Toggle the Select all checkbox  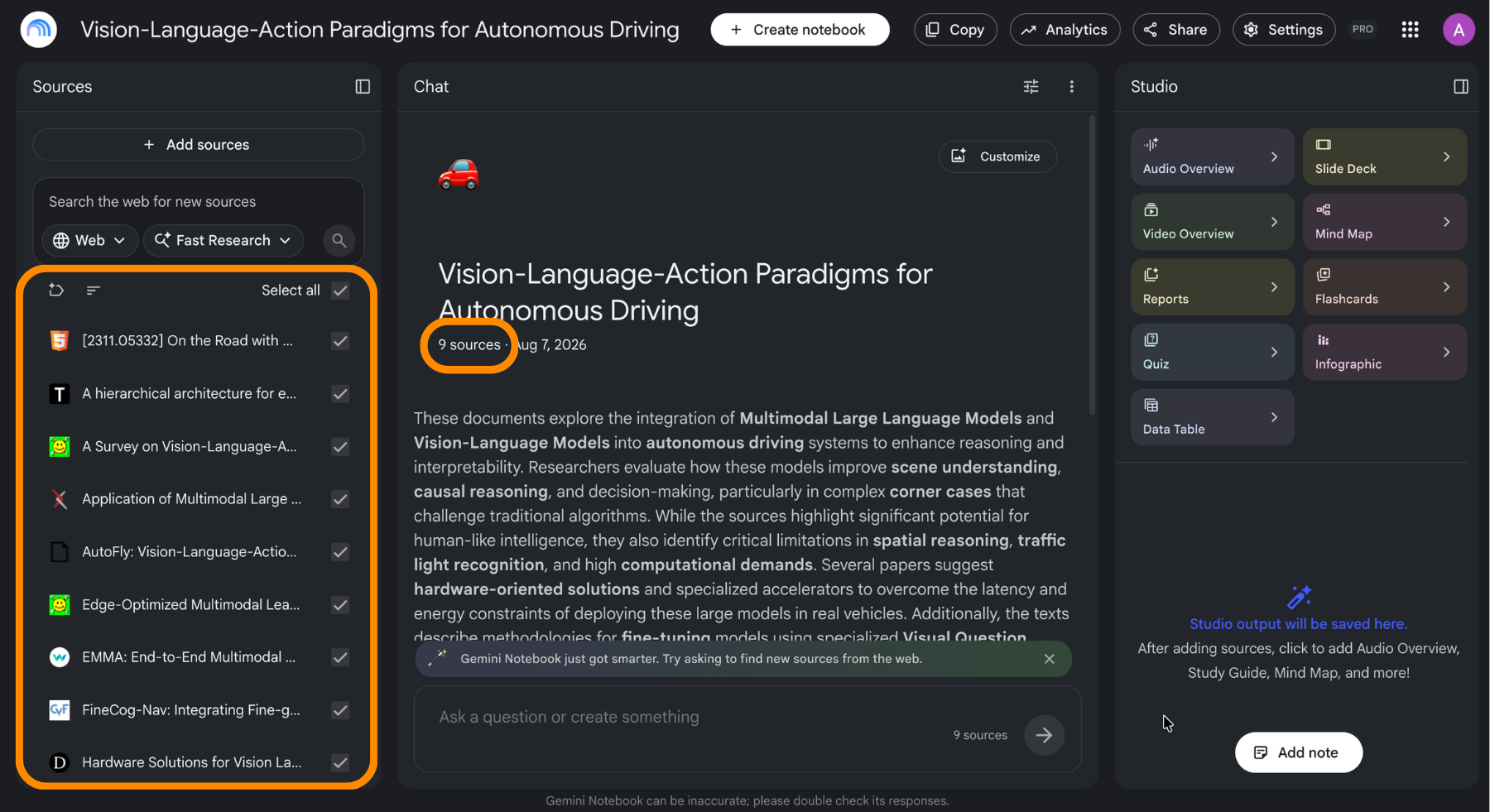pyautogui.click(x=340, y=291)
